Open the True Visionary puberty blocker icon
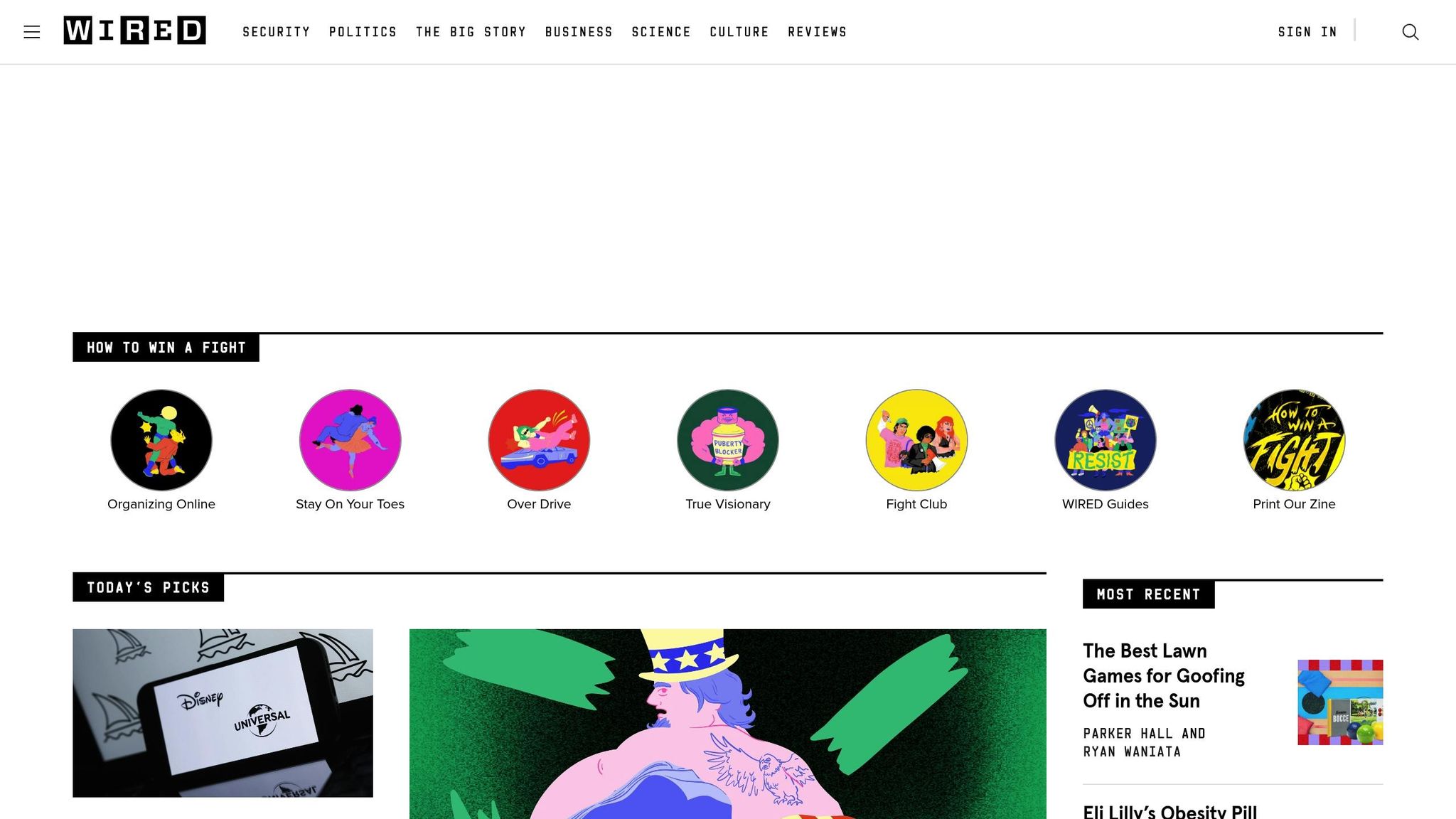This screenshot has width=1456, height=819. pyautogui.click(x=728, y=440)
